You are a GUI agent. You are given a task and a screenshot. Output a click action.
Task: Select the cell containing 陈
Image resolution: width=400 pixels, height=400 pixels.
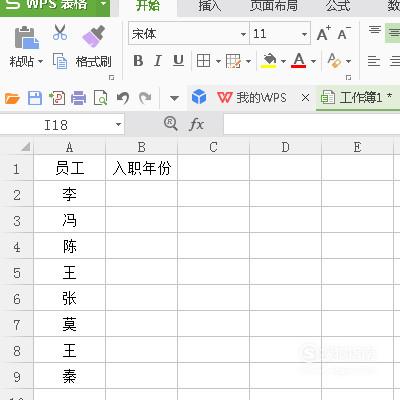pos(69,246)
